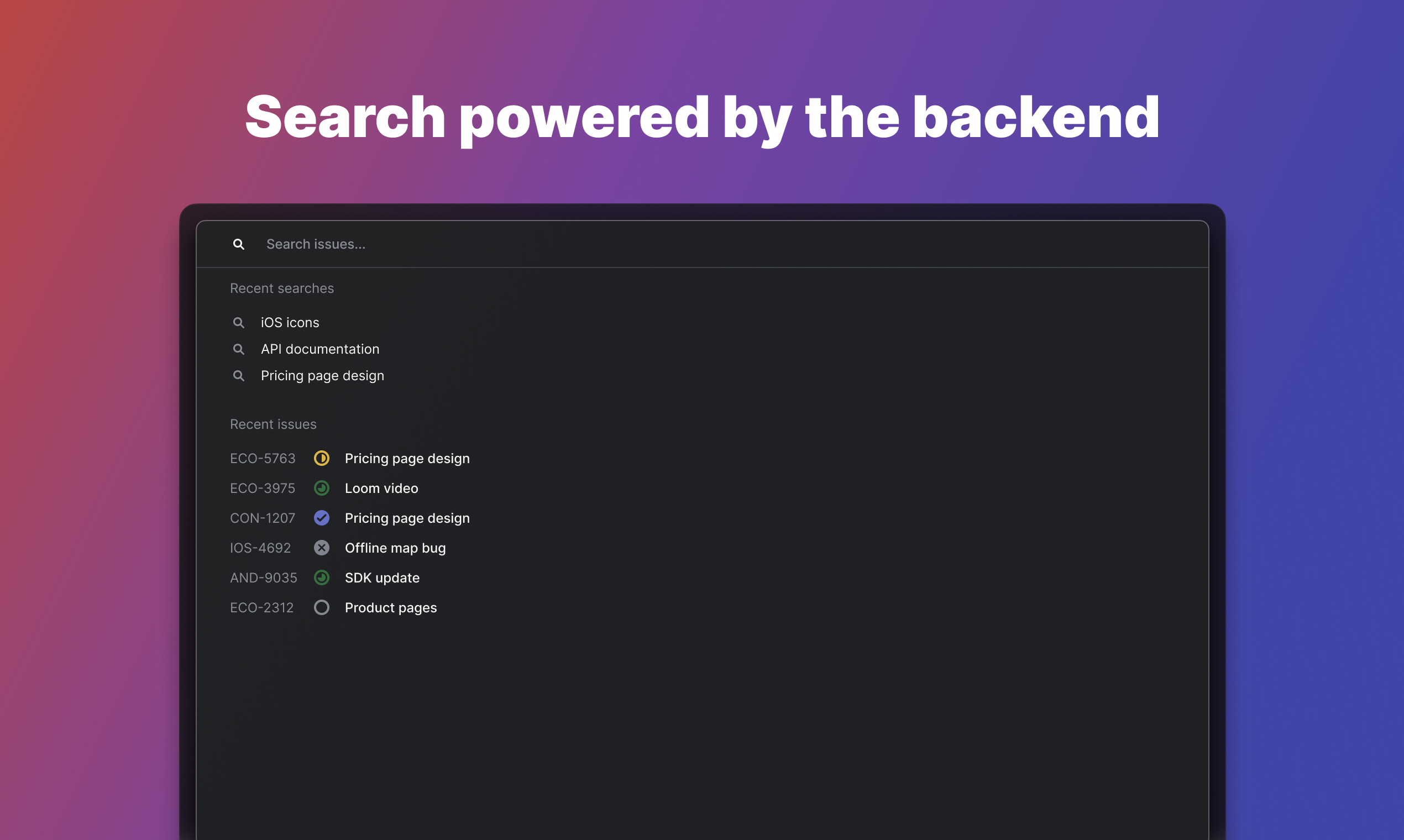The width and height of the screenshot is (1404, 840).
Task: Open the Offline map bug issue
Action: click(395, 548)
